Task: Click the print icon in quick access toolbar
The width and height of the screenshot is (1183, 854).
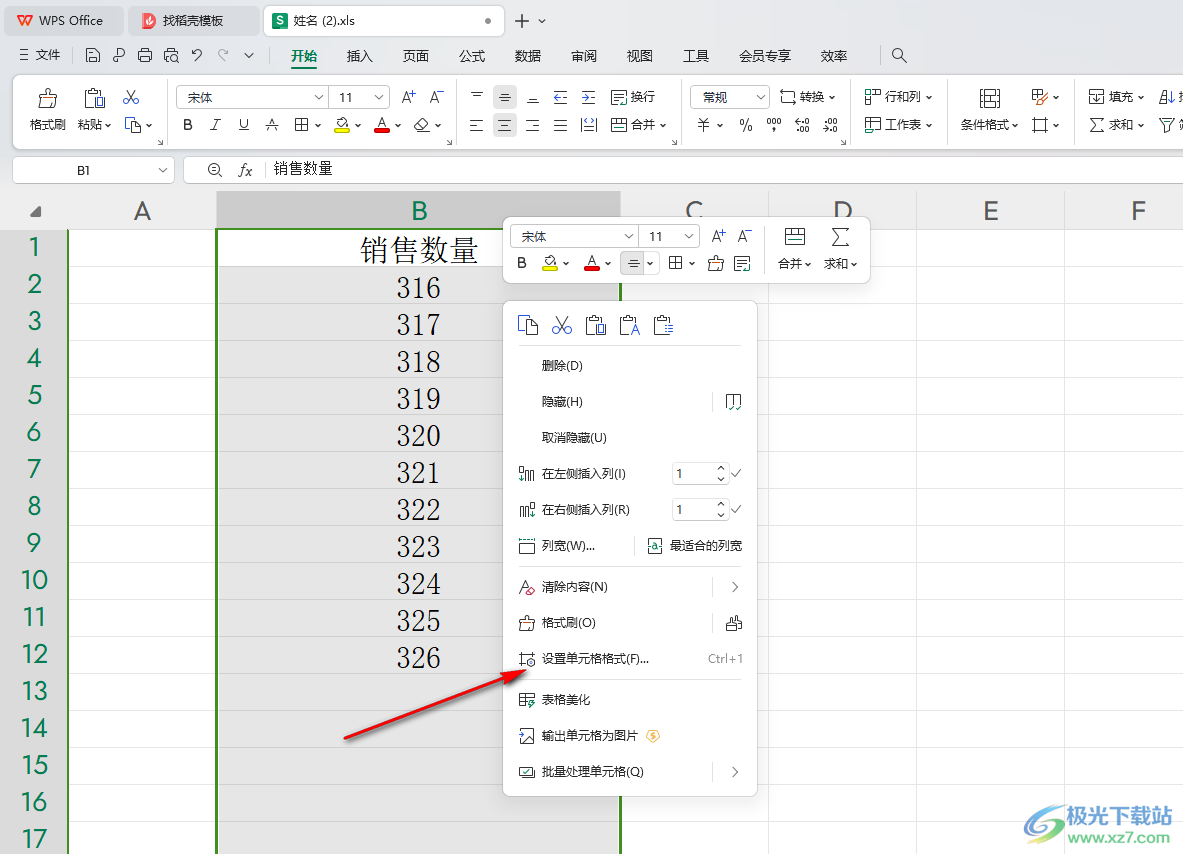Action: click(x=145, y=56)
